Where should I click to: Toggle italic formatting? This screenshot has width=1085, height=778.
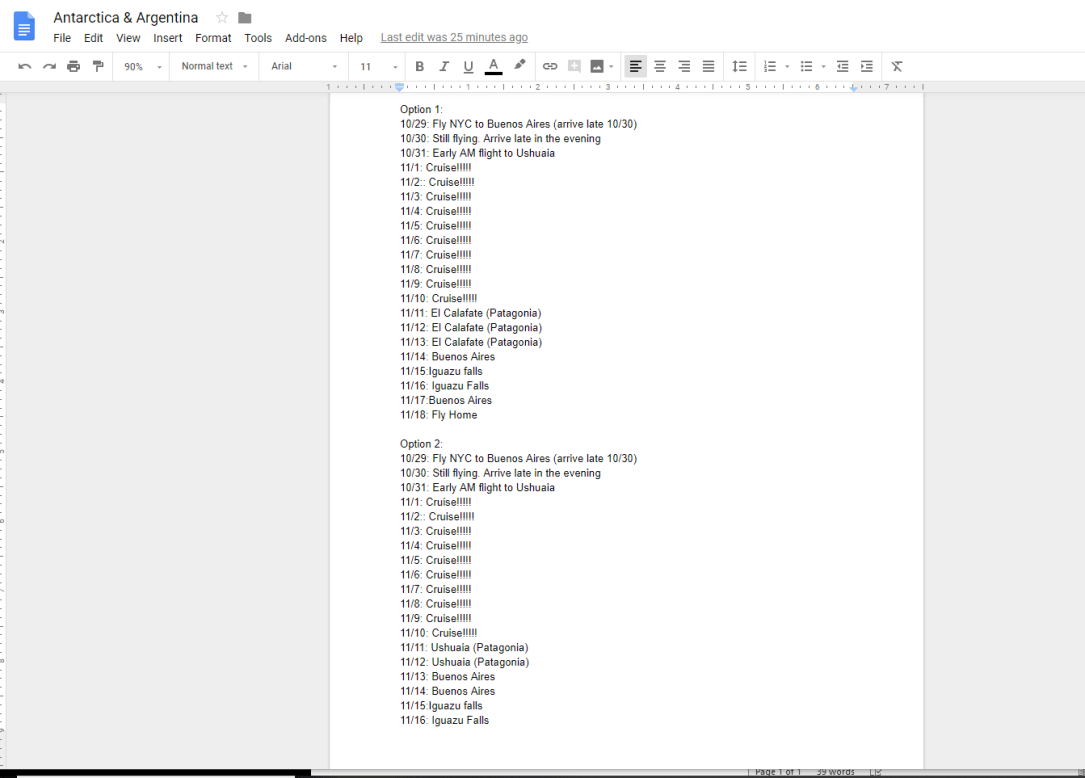point(443,66)
